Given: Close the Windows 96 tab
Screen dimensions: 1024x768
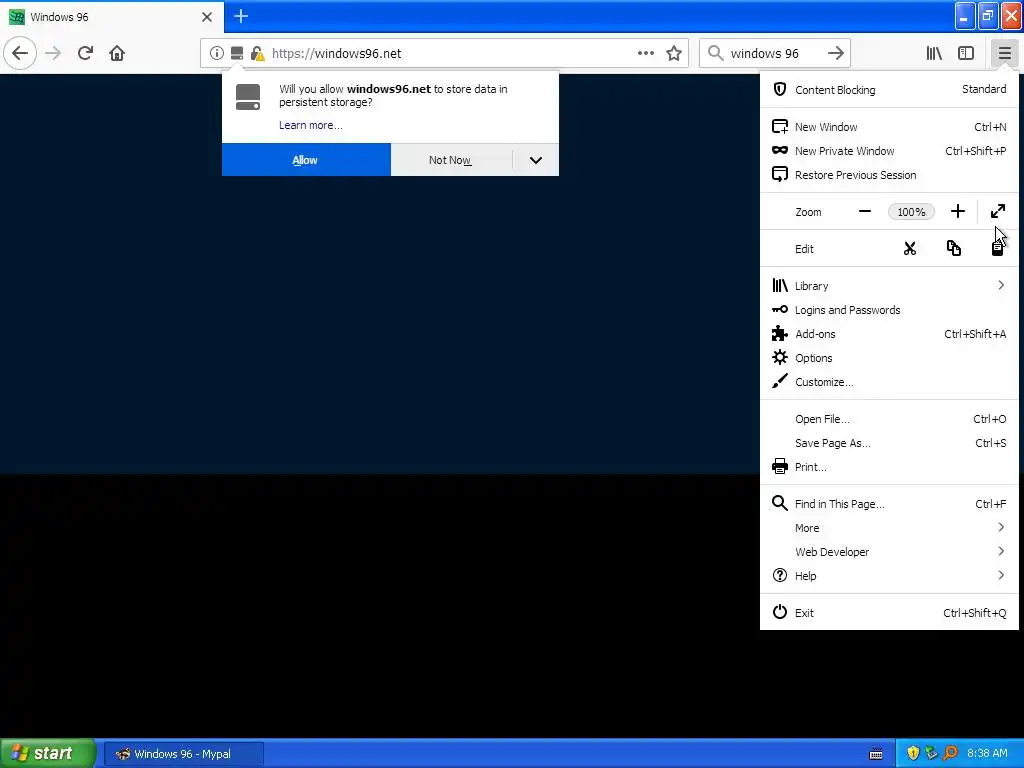Looking at the screenshot, I should (x=207, y=17).
